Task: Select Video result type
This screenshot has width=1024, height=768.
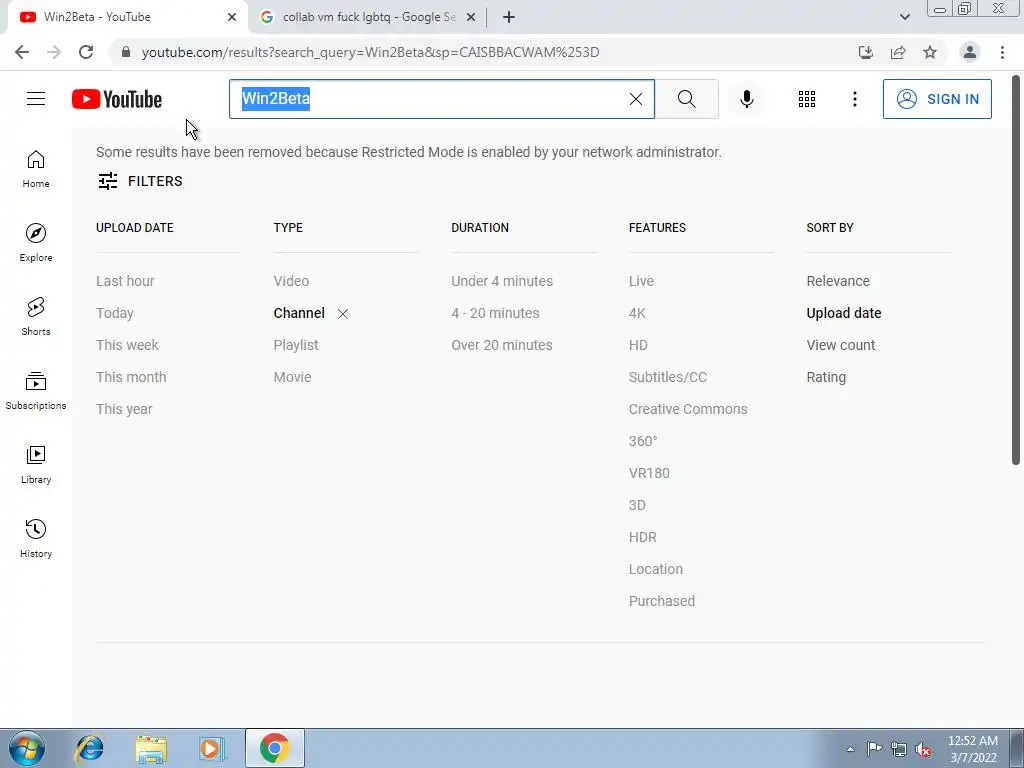Action: 291,281
